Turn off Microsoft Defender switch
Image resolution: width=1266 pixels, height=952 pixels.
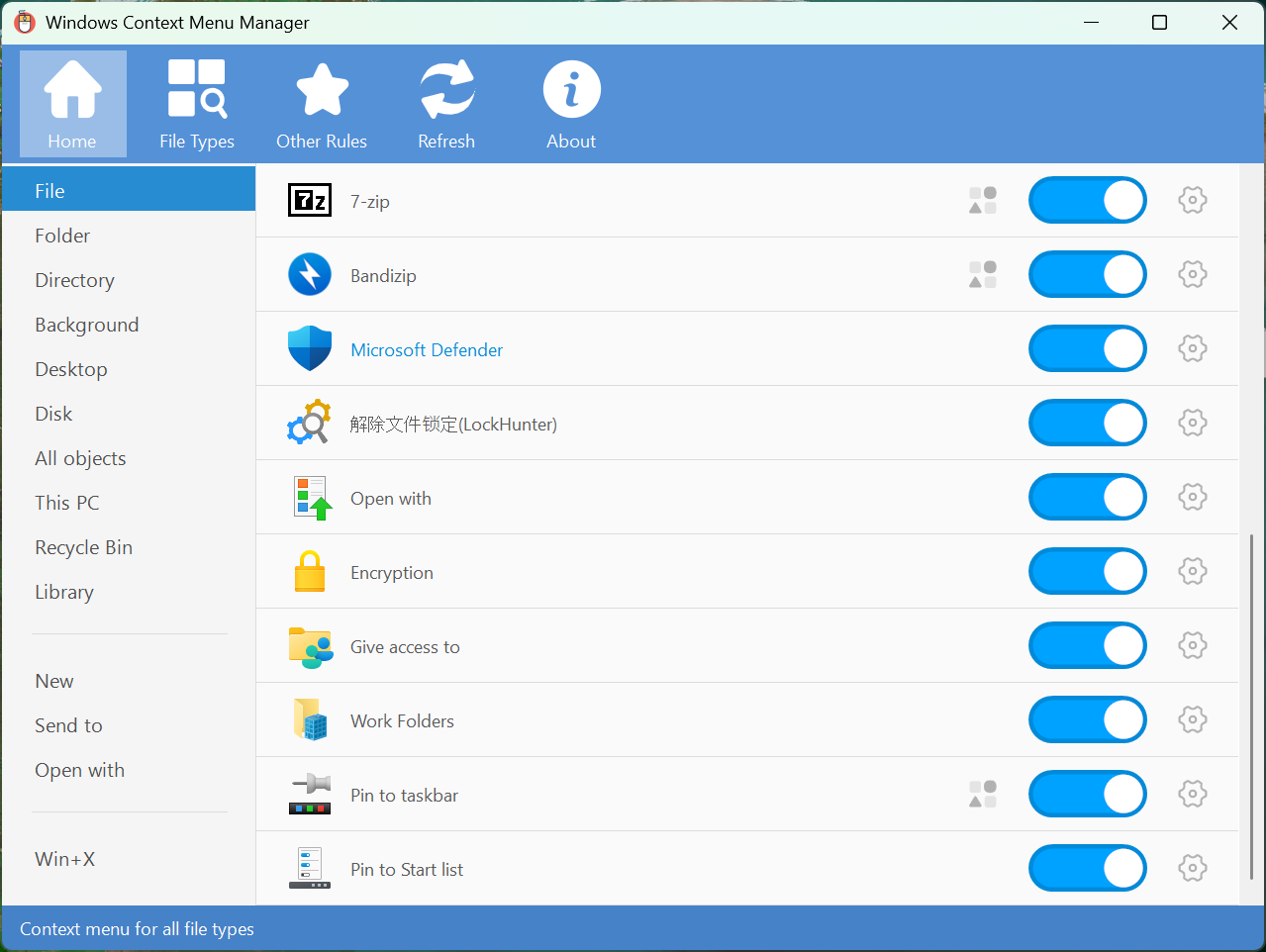pos(1088,348)
